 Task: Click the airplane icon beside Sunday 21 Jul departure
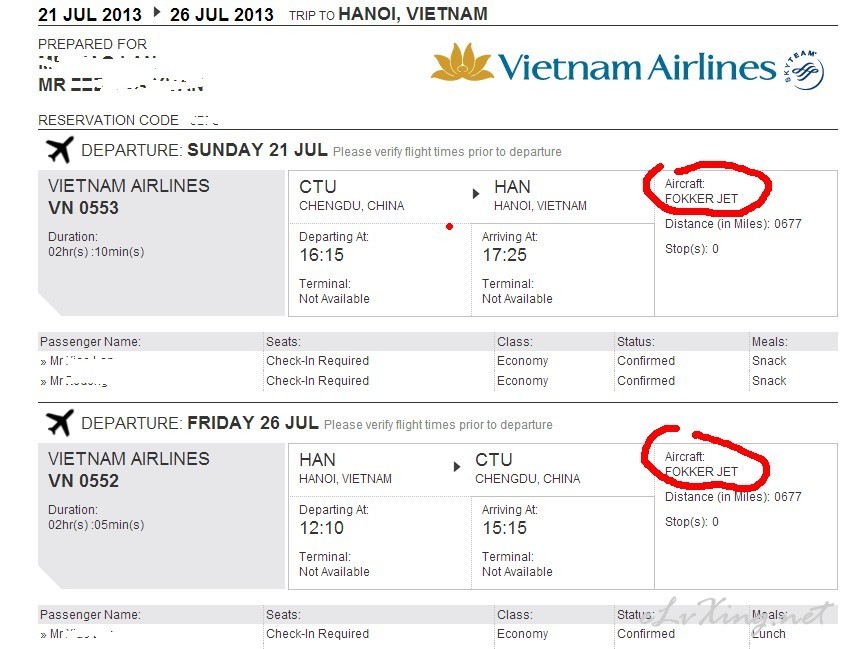click(60, 150)
